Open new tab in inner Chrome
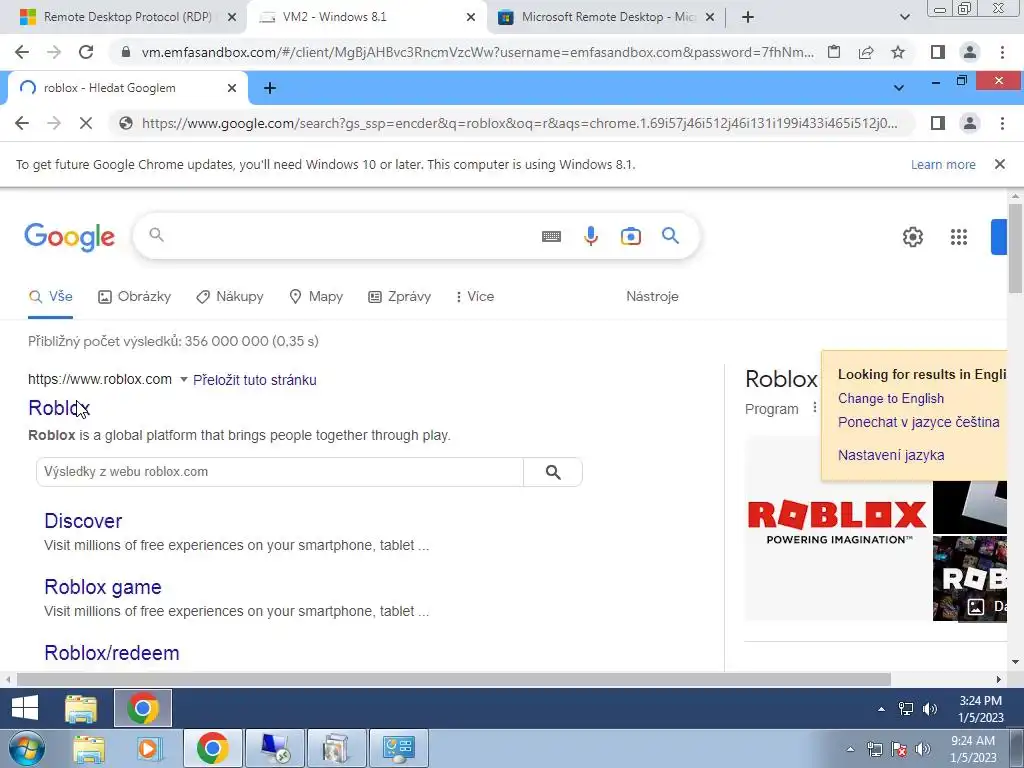Viewport: 1024px width, 768px height. [270, 88]
